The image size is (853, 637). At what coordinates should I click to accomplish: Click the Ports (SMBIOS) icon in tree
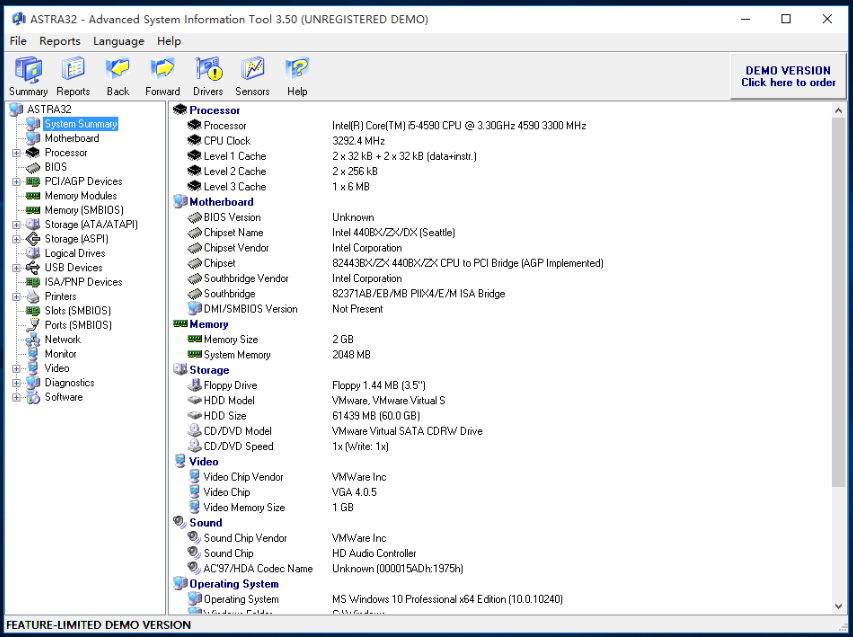33,325
